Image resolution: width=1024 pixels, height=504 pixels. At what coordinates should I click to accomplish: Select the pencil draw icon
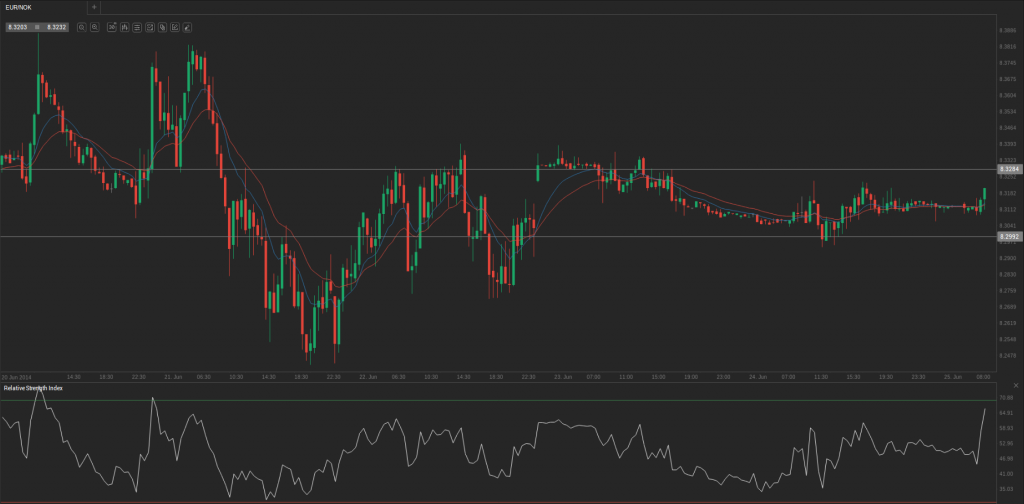(x=187, y=27)
